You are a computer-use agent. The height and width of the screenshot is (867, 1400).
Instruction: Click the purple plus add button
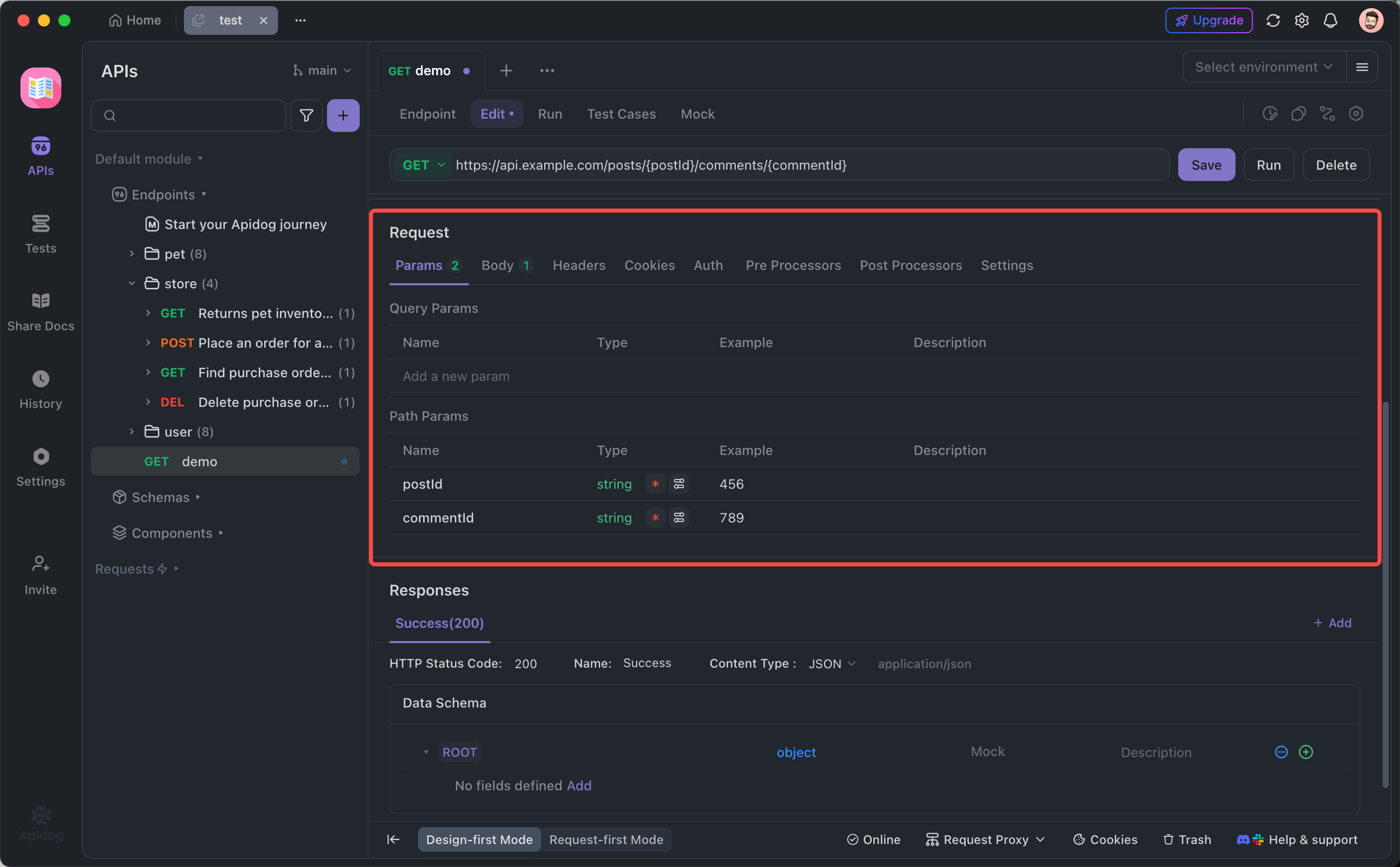coord(343,115)
